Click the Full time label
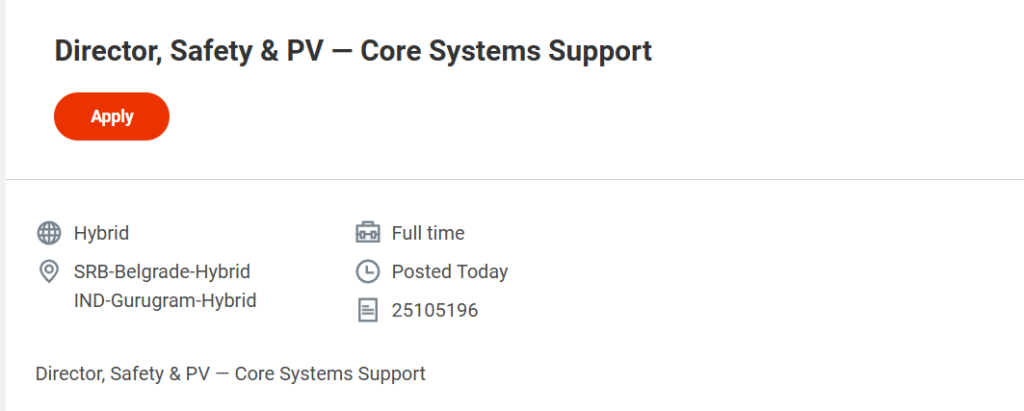 [428, 234]
